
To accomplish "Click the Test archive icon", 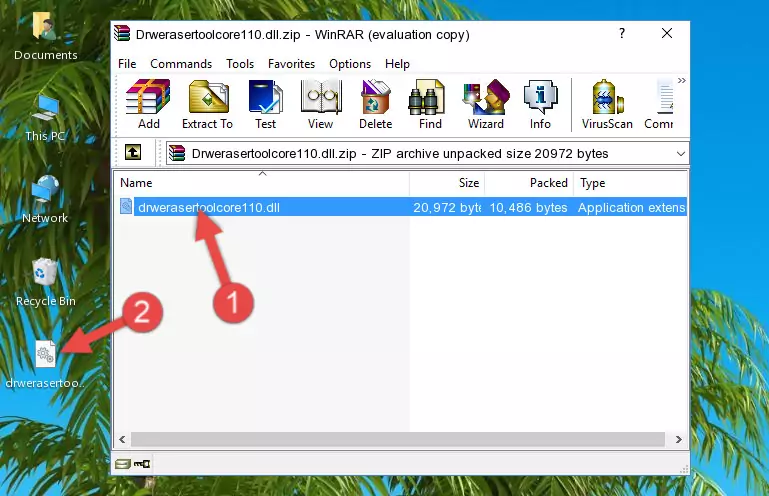I will [265, 104].
